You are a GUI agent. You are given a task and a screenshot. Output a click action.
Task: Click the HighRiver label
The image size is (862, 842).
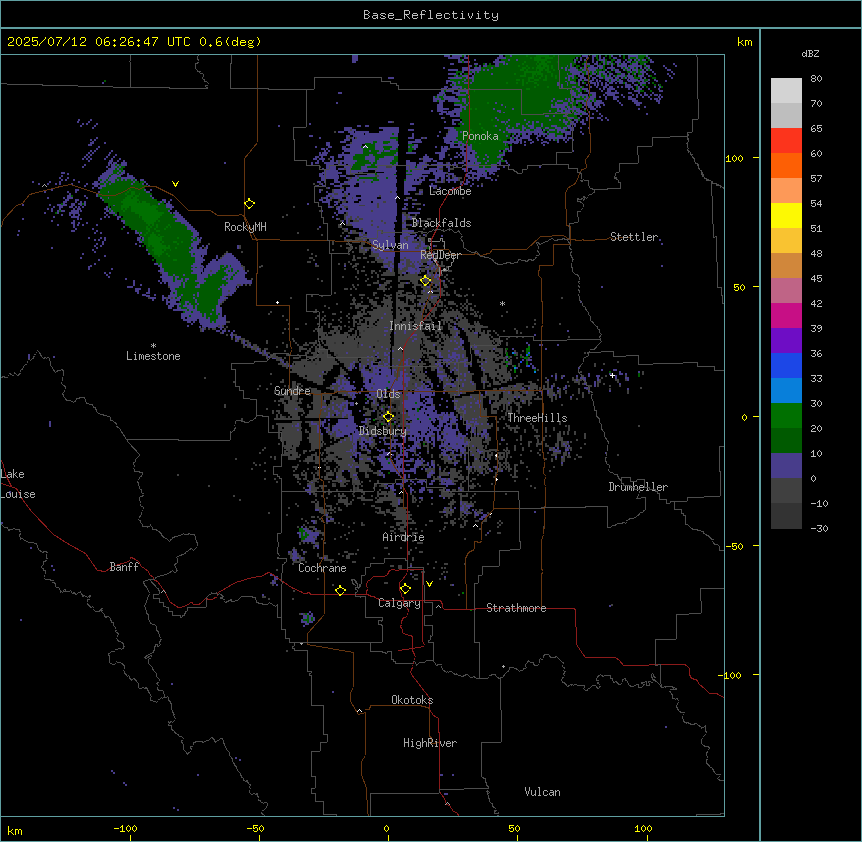coord(430,743)
